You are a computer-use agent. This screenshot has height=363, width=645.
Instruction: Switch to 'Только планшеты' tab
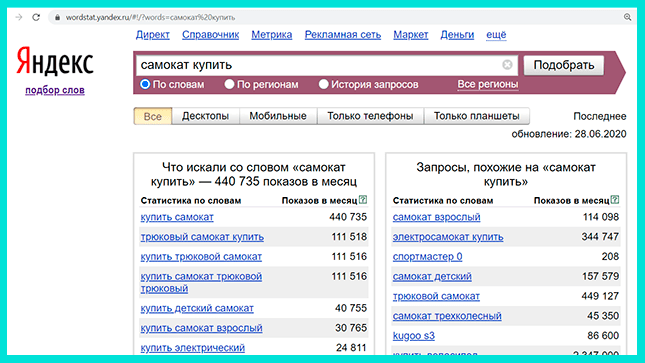[477, 116]
